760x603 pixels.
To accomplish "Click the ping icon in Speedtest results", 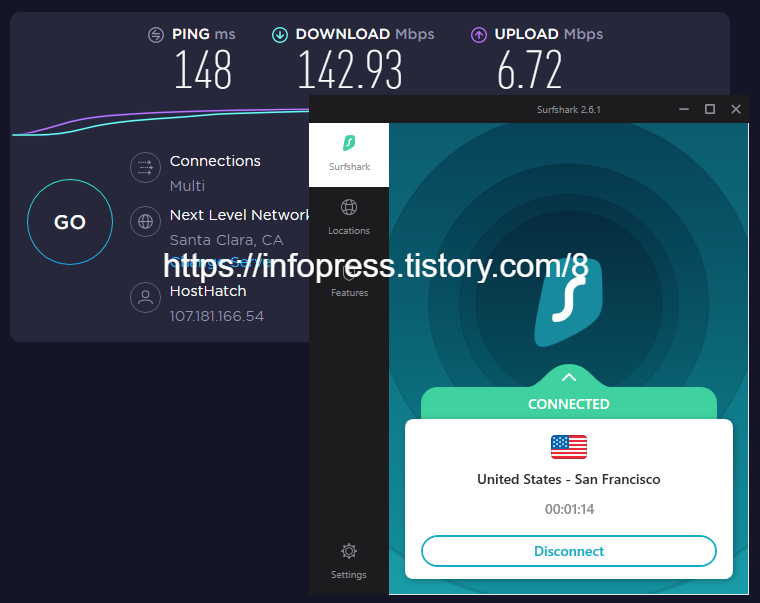I will tap(156, 35).
